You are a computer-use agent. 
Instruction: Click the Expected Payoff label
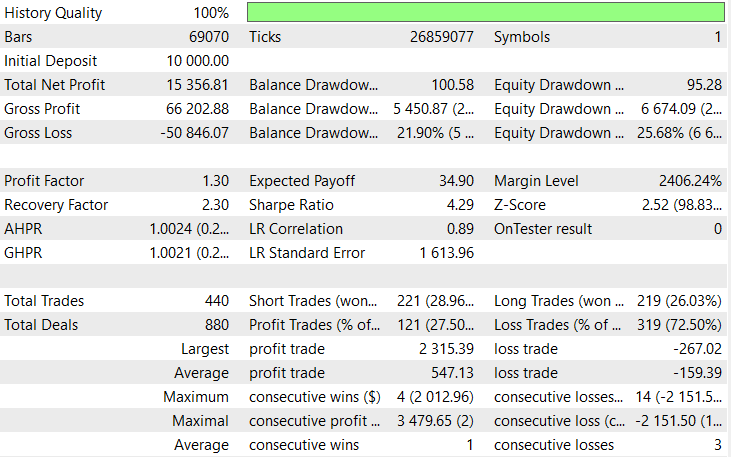302,181
